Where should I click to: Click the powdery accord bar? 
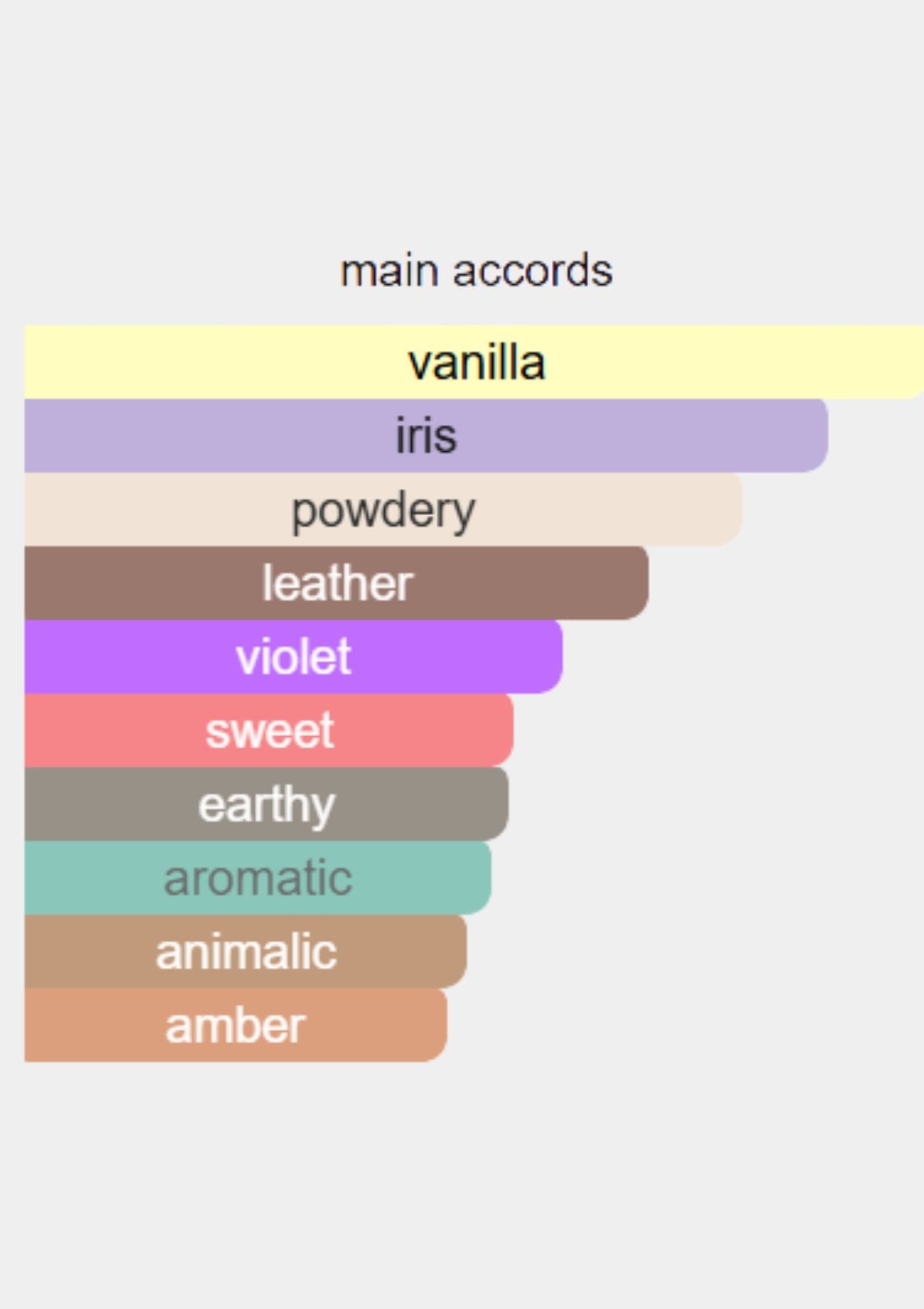point(383,510)
